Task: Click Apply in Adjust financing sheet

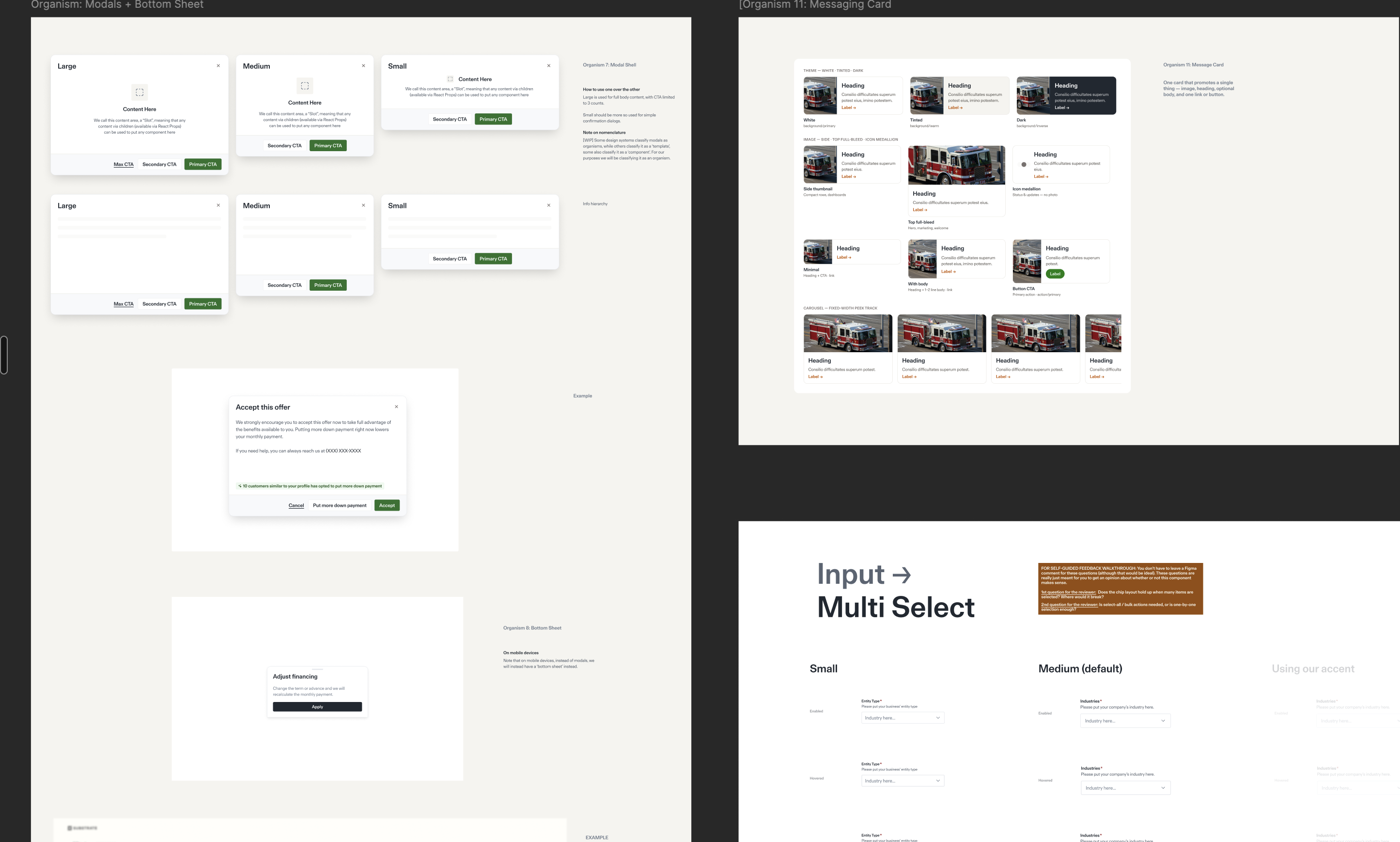Action: [x=317, y=707]
